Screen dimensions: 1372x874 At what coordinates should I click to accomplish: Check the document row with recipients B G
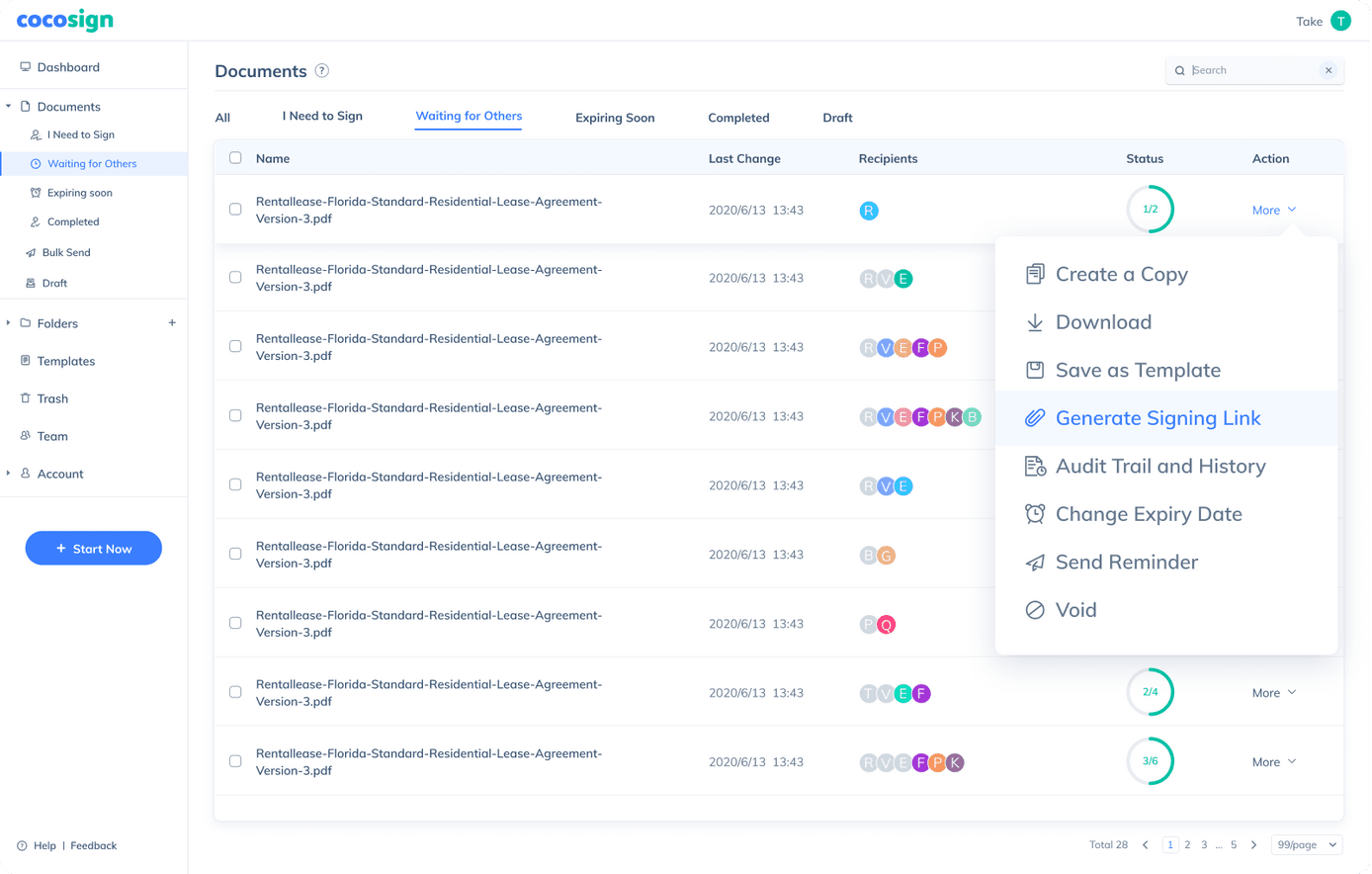pyautogui.click(x=235, y=555)
